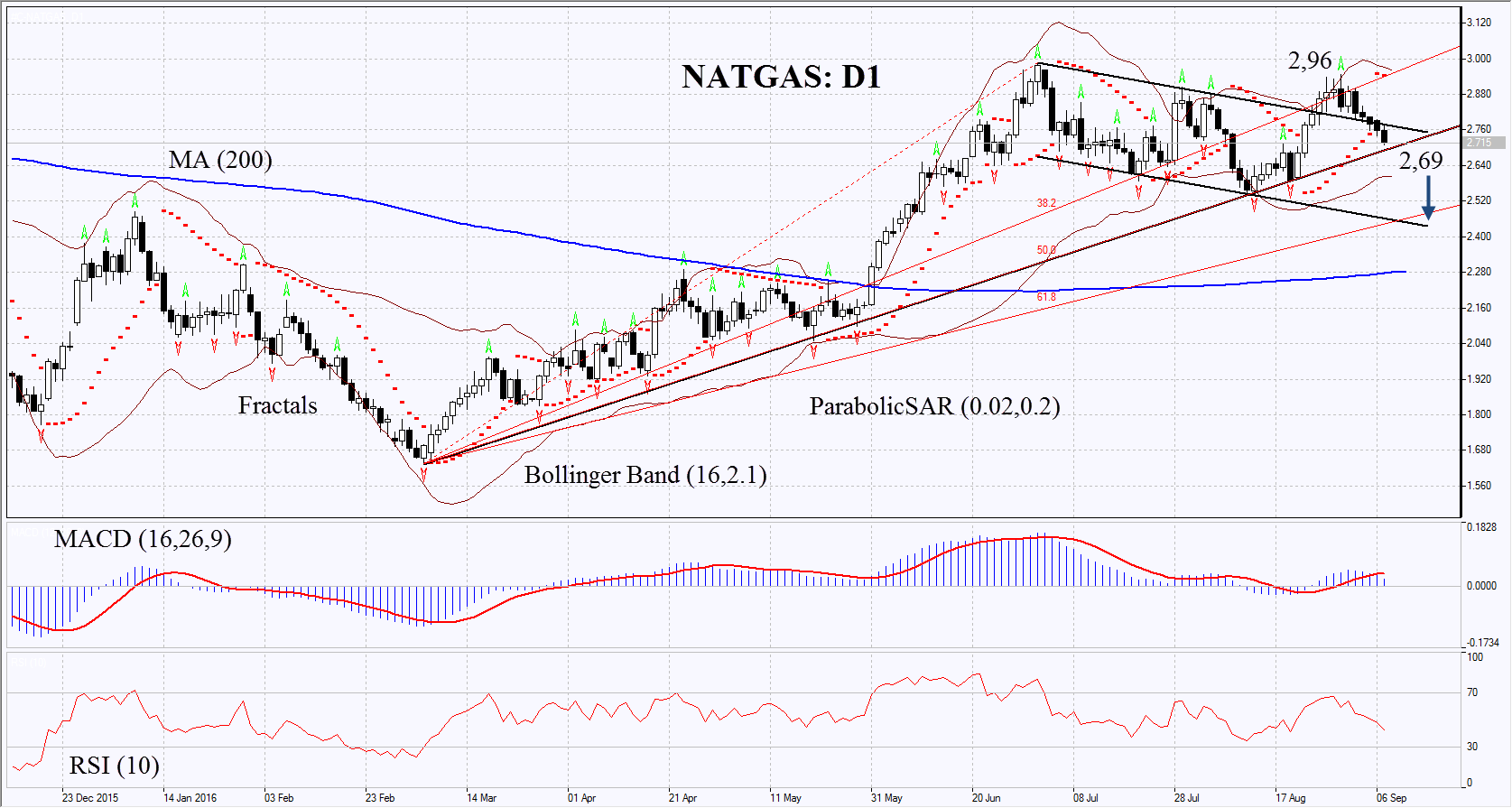The image size is (1512, 808).
Task: Click the 20 Jun date label
Action: pos(986,798)
